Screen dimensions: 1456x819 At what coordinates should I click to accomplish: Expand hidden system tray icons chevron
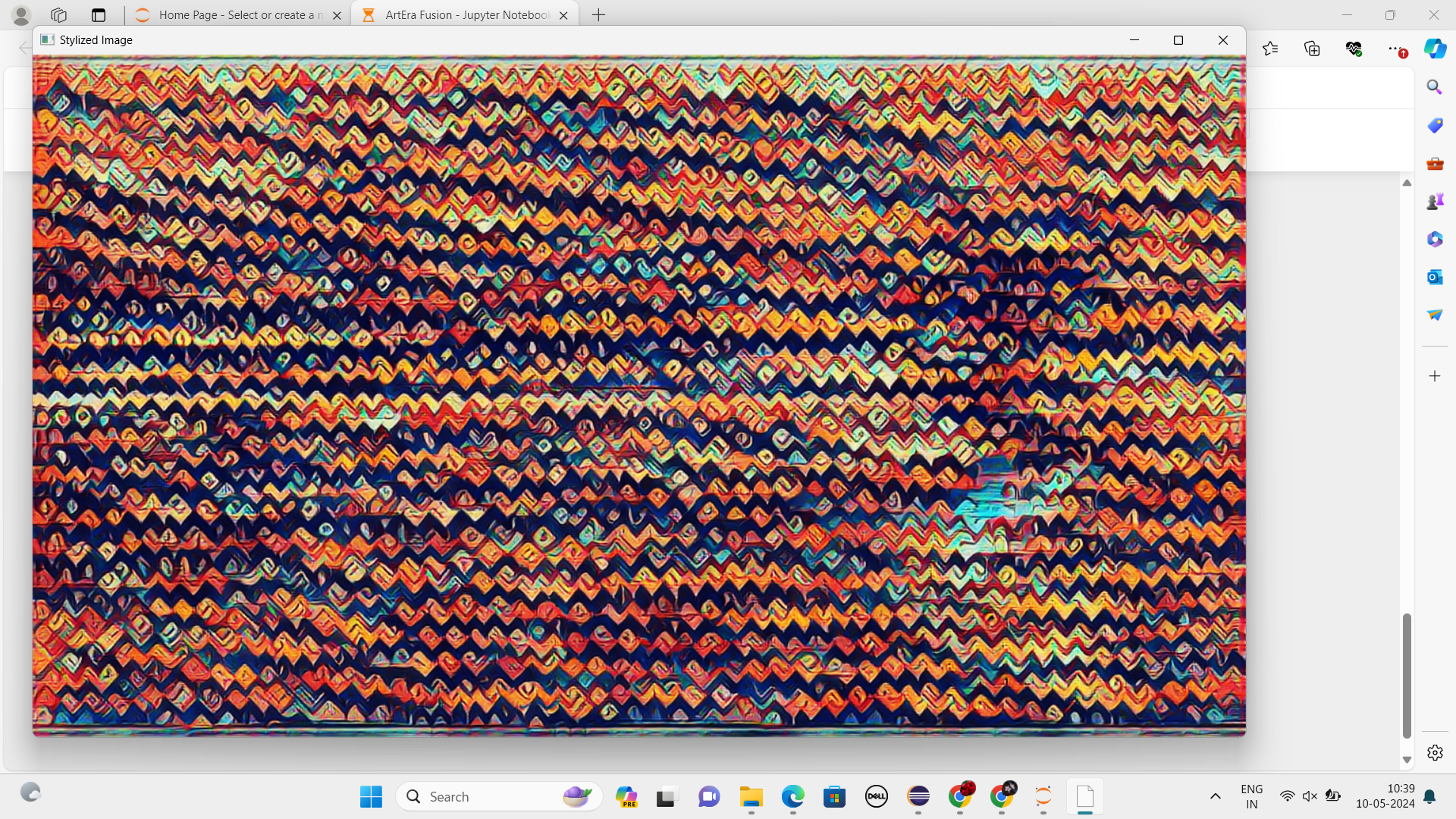point(1215,796)
